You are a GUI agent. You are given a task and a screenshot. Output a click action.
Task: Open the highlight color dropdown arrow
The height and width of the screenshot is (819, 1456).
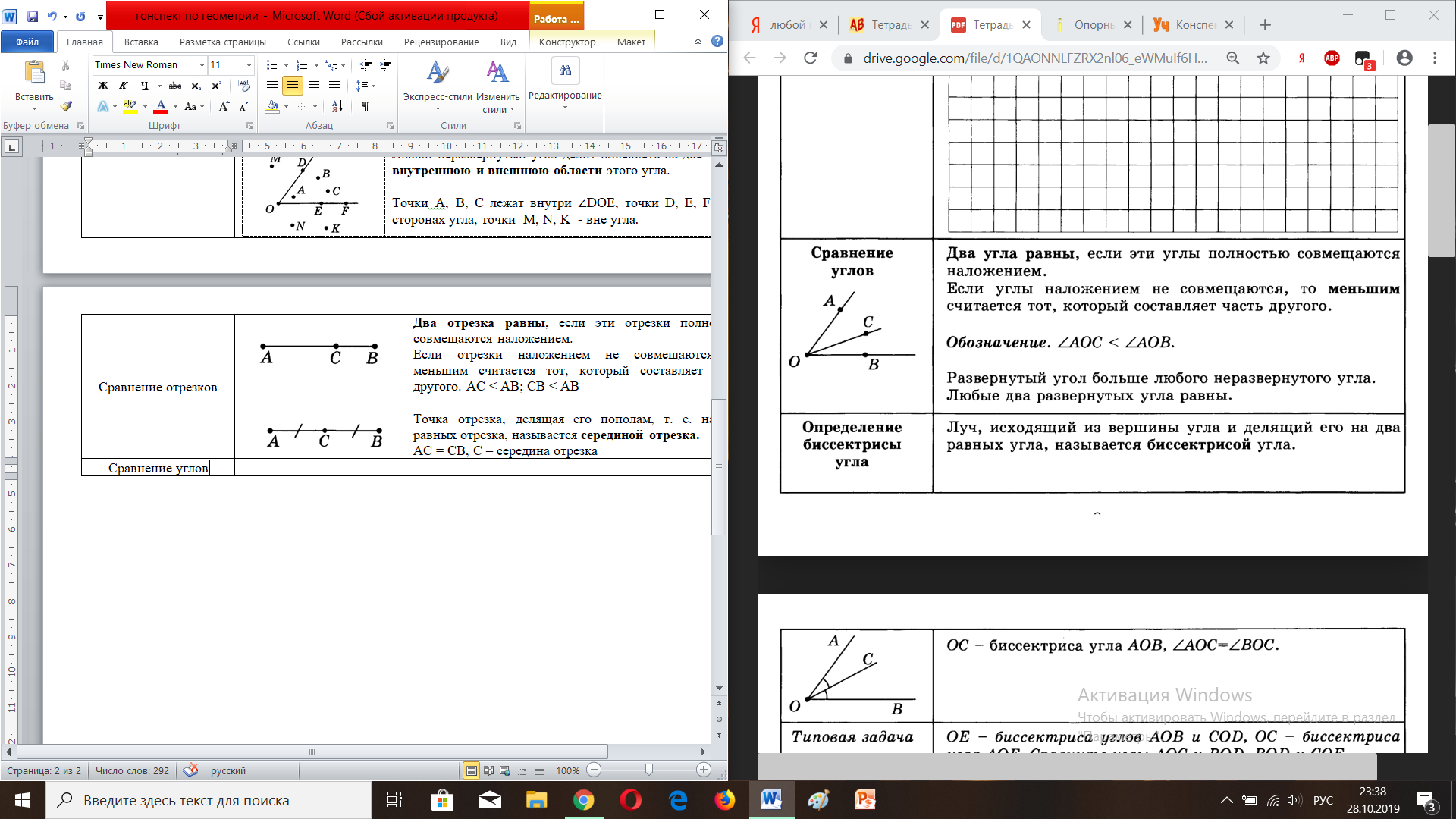(x=145, y=106)
